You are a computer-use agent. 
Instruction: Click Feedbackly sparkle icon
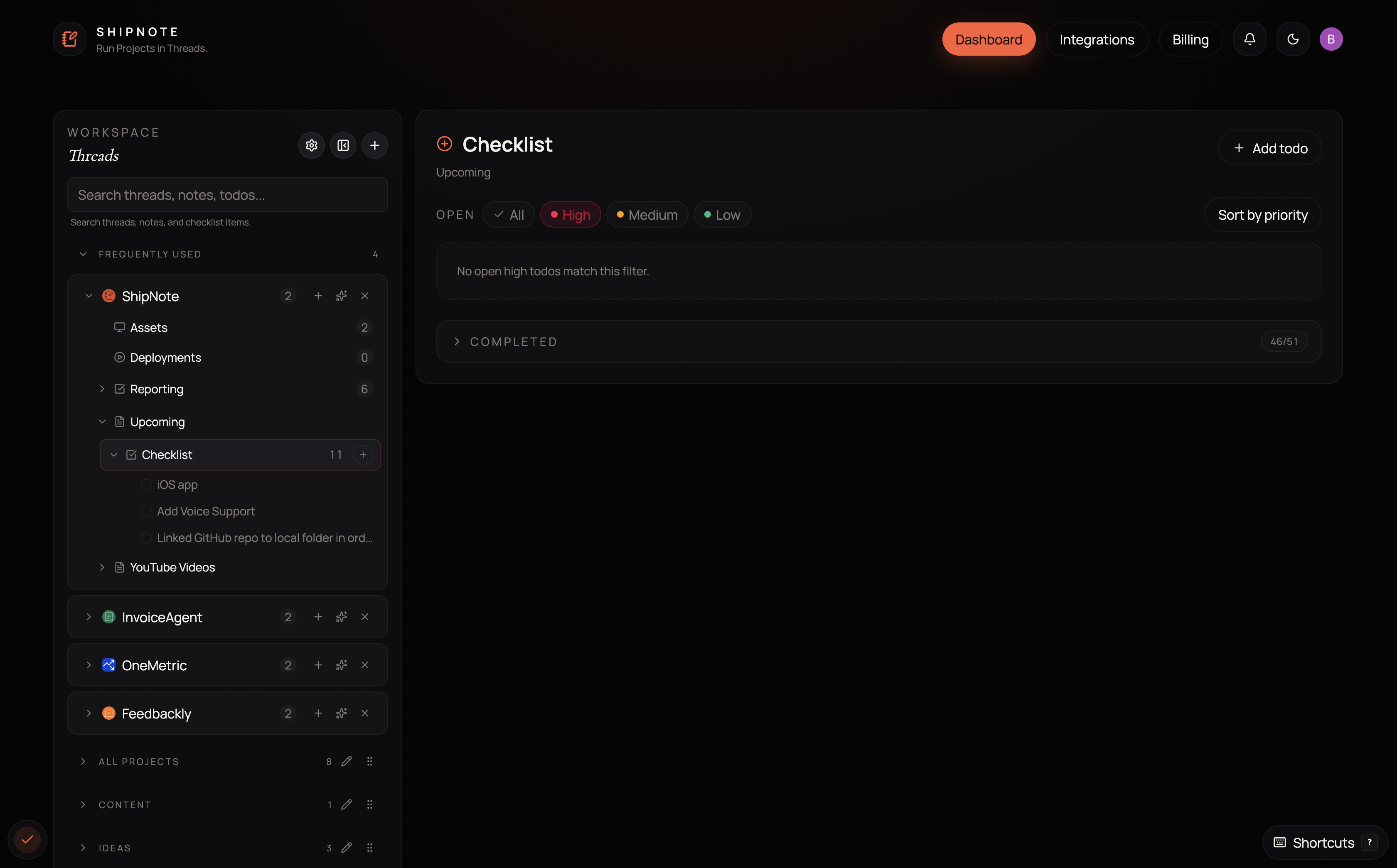coord(342,713)
